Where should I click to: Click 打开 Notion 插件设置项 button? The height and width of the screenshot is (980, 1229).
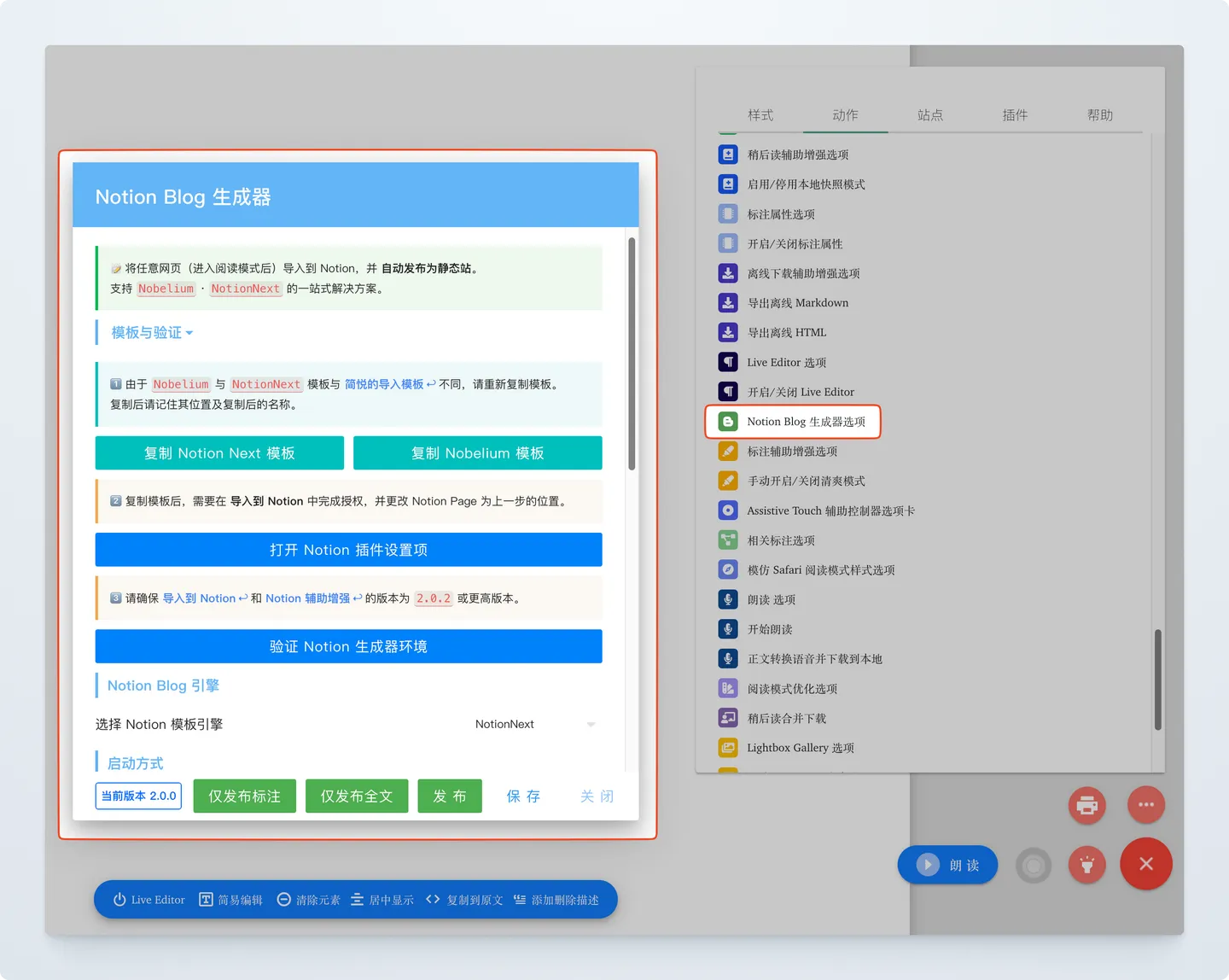349,550
